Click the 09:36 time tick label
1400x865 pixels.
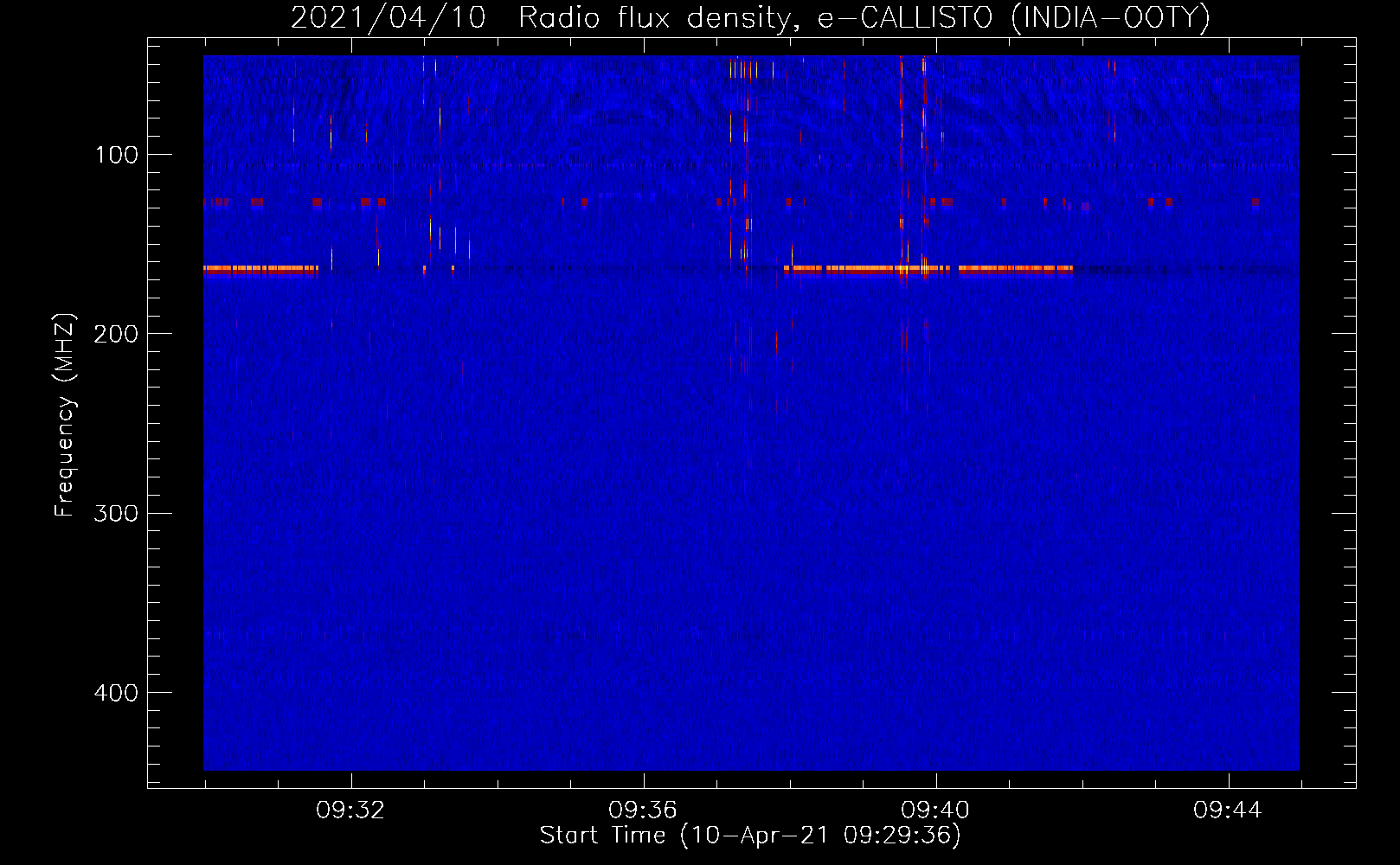tap(643, 811)
